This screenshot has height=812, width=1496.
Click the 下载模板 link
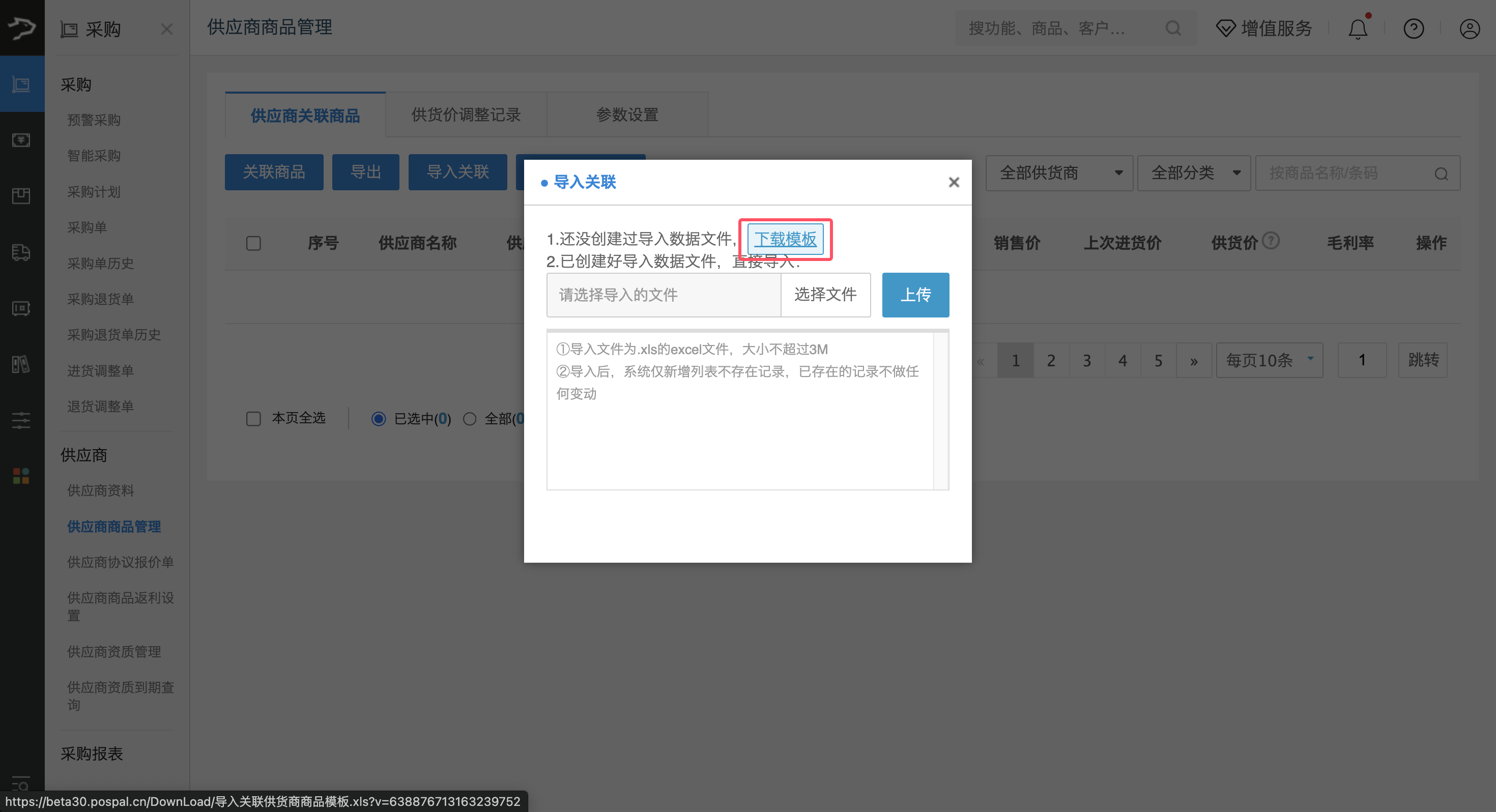point(785,239)
